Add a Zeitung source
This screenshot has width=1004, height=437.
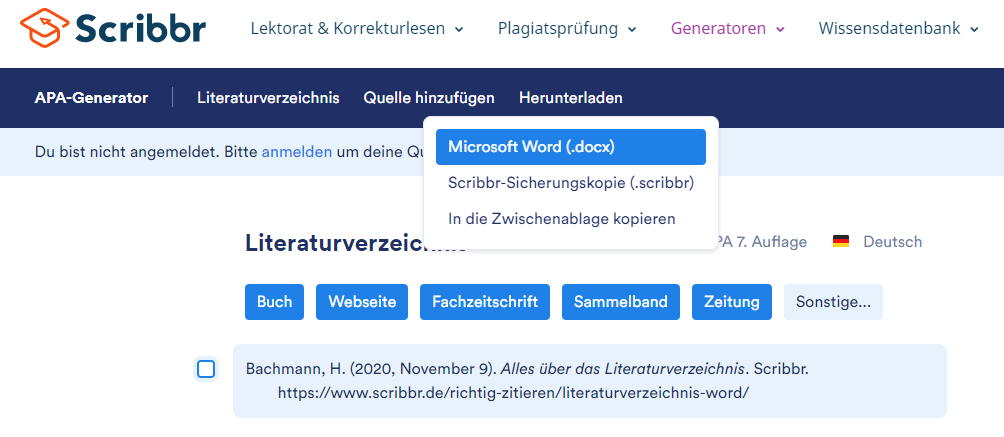[x=732, y=302]
